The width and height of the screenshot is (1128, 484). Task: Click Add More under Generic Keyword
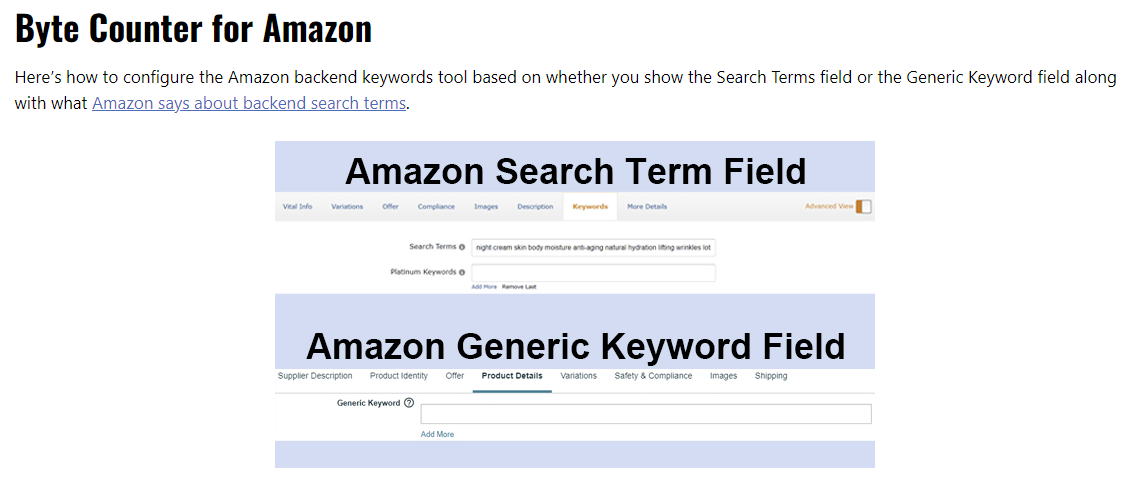437,434
